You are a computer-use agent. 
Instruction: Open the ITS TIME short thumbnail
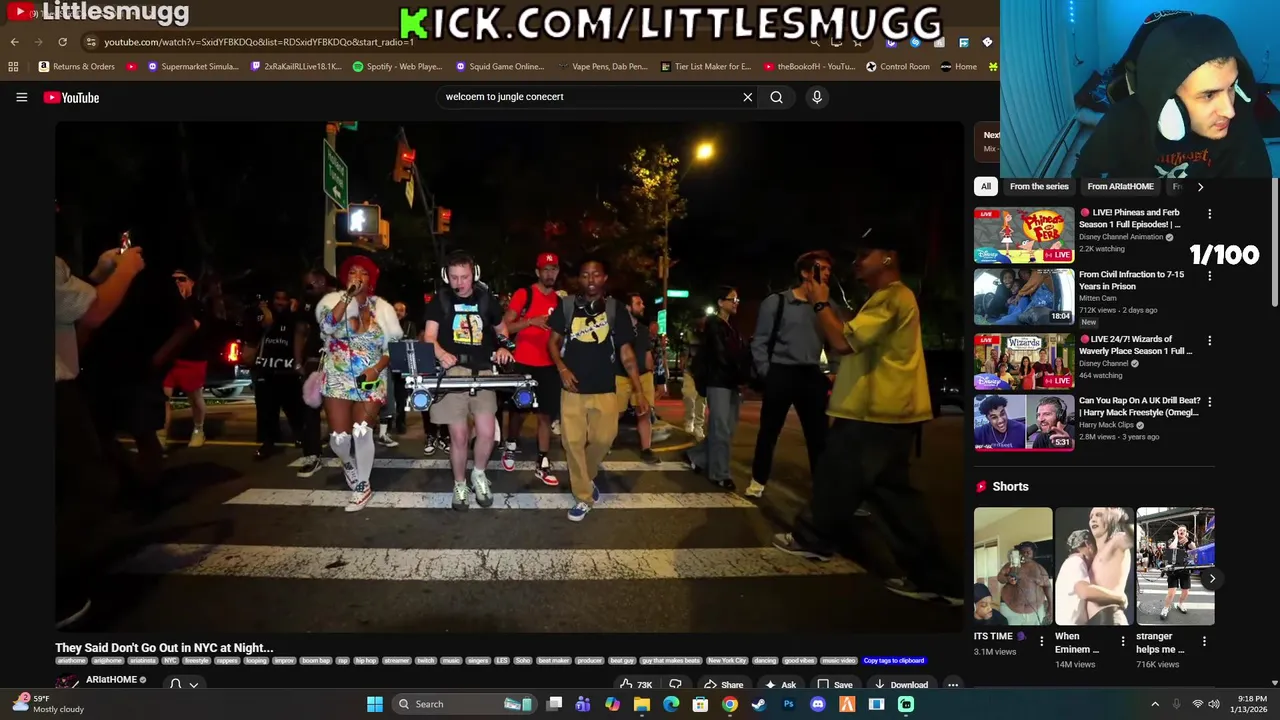tap(1013, 566)
